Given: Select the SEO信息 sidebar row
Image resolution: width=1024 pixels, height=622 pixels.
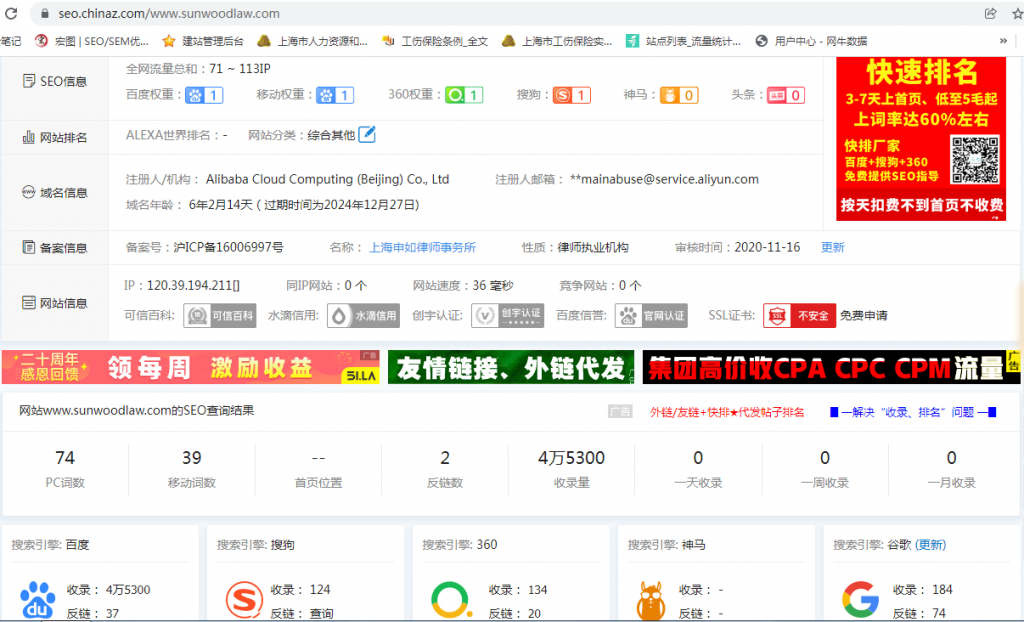Looking at the screenshot, I should 55,82.
